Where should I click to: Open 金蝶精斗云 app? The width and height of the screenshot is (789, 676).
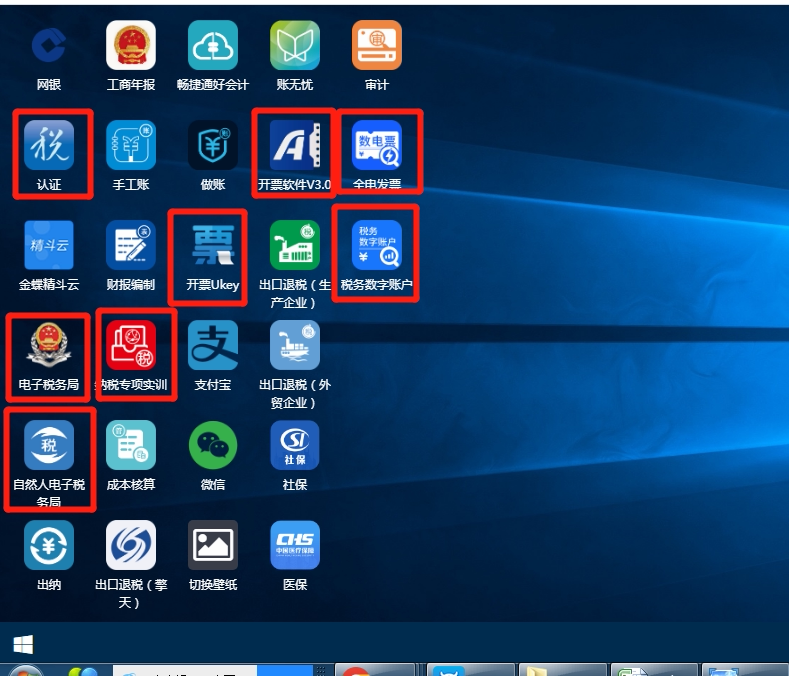coord(49,245)
